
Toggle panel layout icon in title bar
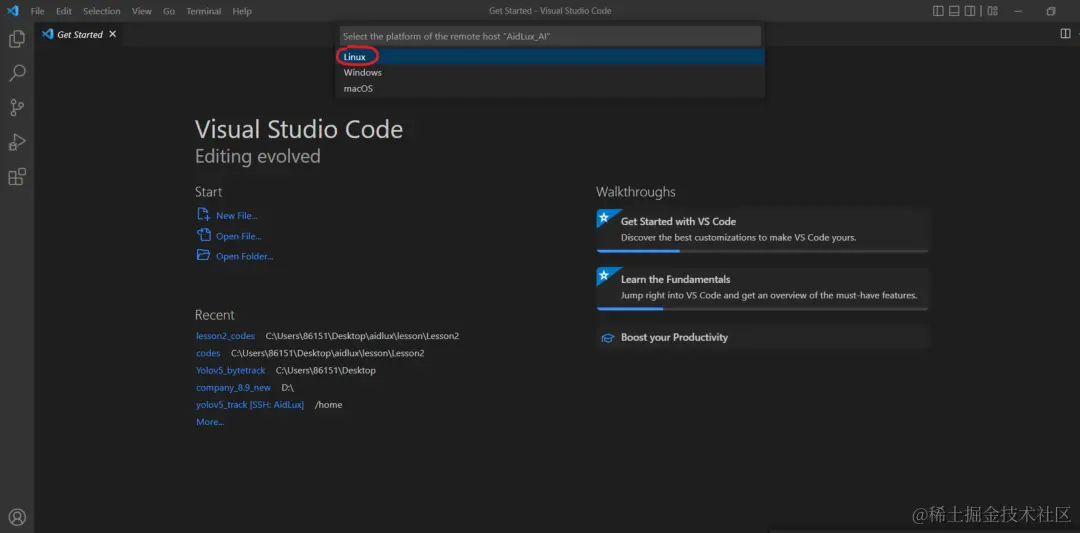954,11
